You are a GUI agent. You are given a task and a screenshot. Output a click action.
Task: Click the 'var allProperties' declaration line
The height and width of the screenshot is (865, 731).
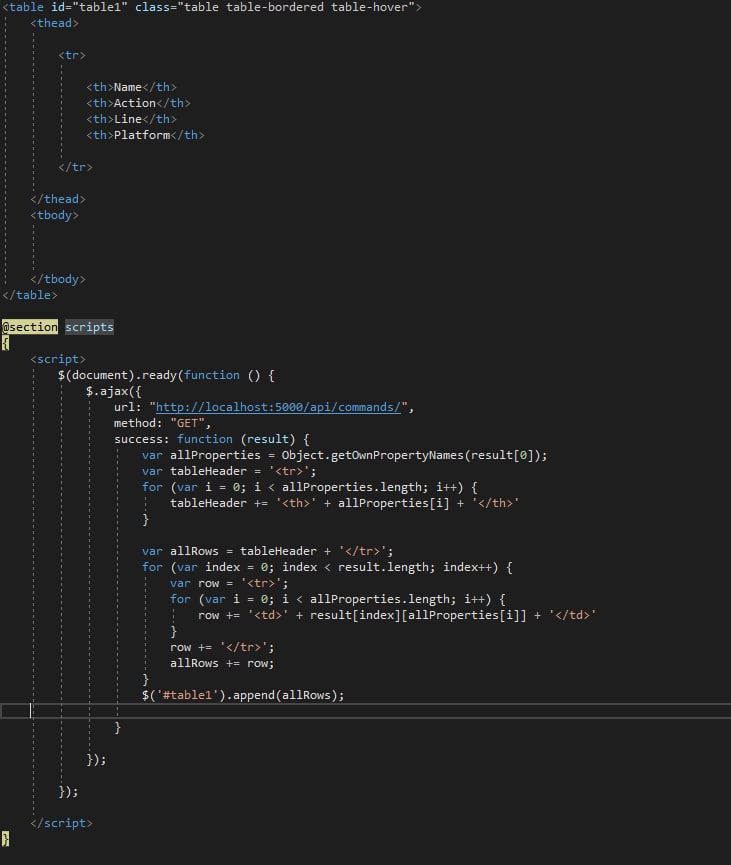(344, 455)
